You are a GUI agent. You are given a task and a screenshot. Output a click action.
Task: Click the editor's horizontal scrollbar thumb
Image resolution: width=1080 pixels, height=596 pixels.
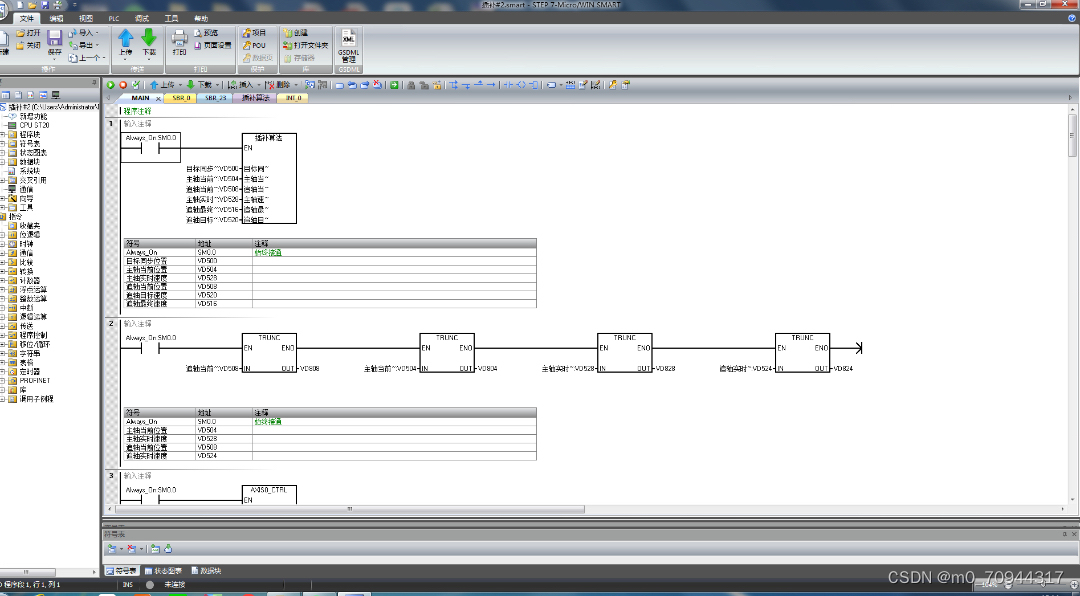[350, 509]
